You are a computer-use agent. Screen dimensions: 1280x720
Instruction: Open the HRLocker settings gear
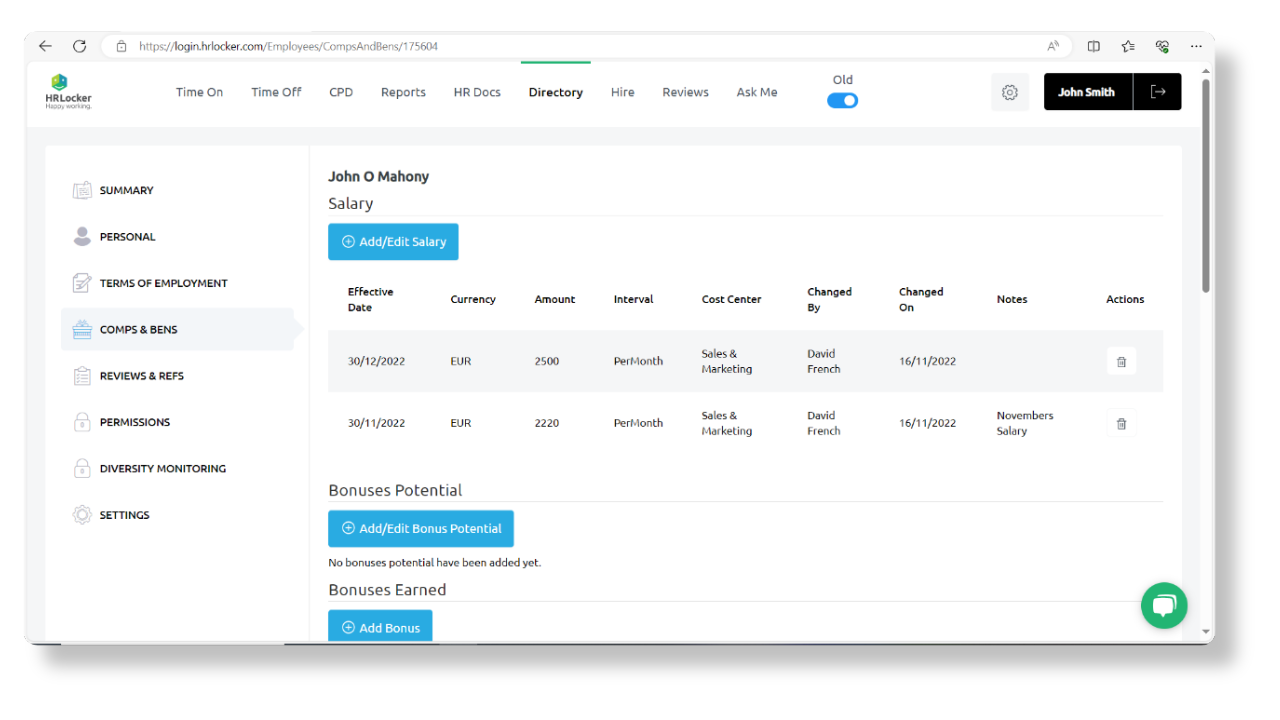click(x=1009, y=91)
